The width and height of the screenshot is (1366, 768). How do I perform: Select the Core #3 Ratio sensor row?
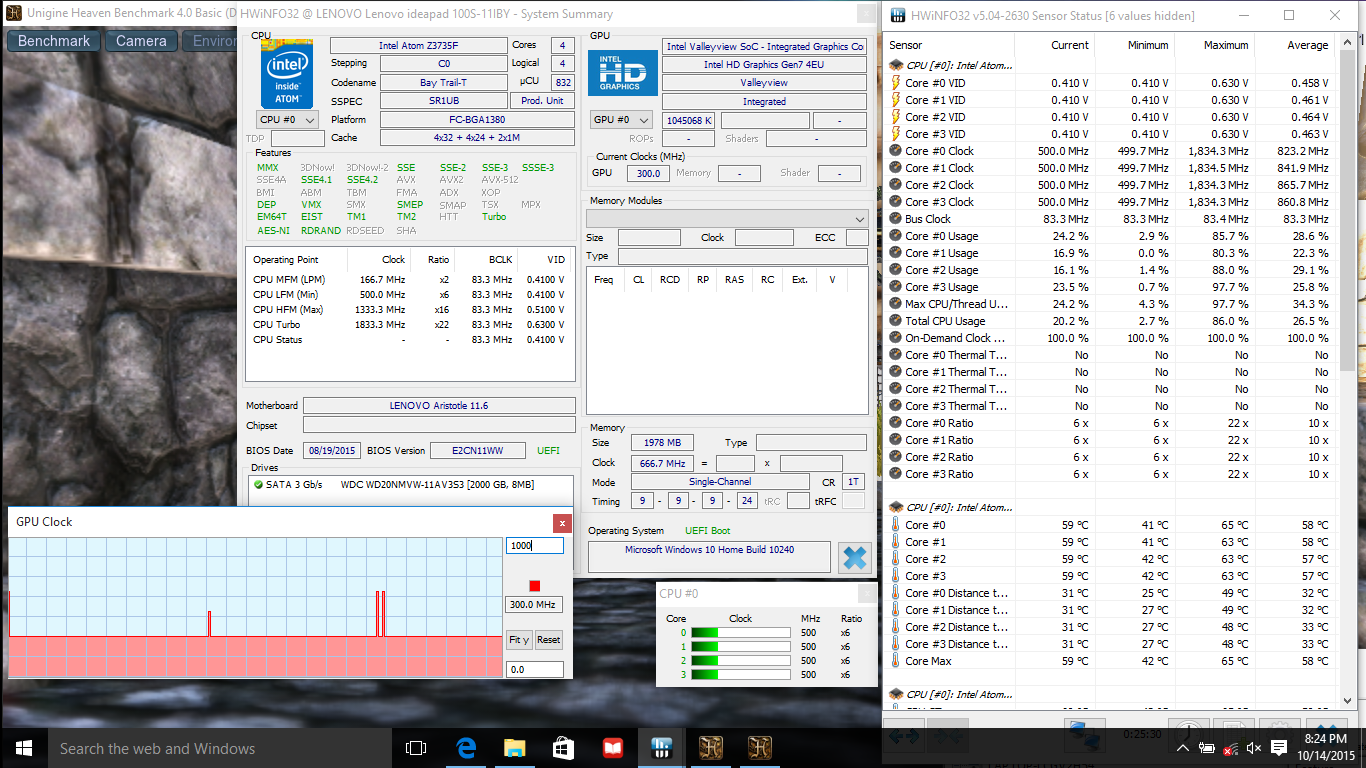pos(1110,474)
